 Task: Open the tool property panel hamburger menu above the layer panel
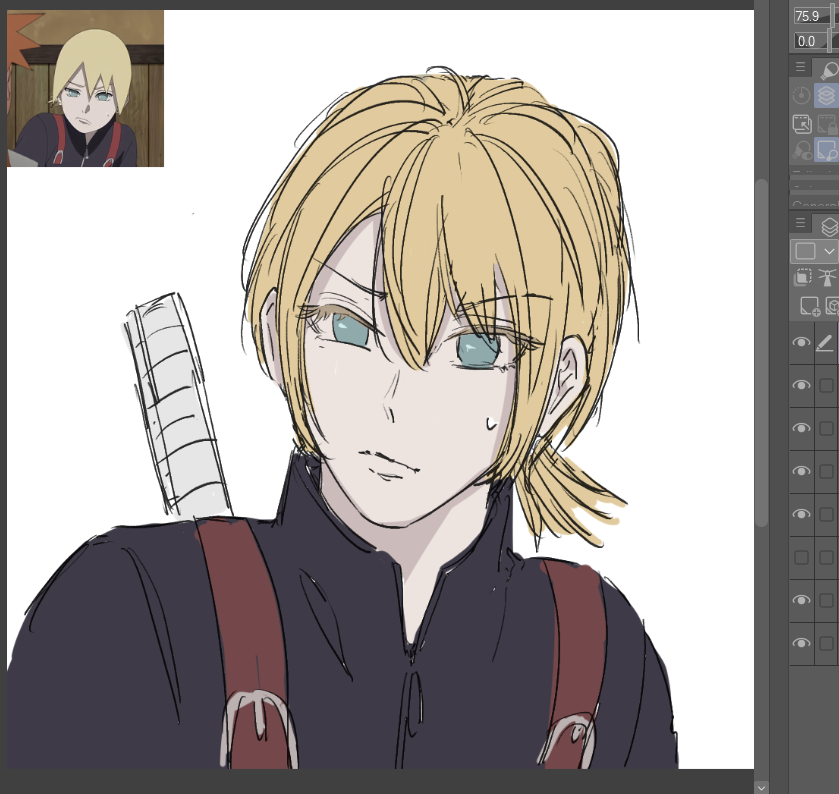coord(800,67)
